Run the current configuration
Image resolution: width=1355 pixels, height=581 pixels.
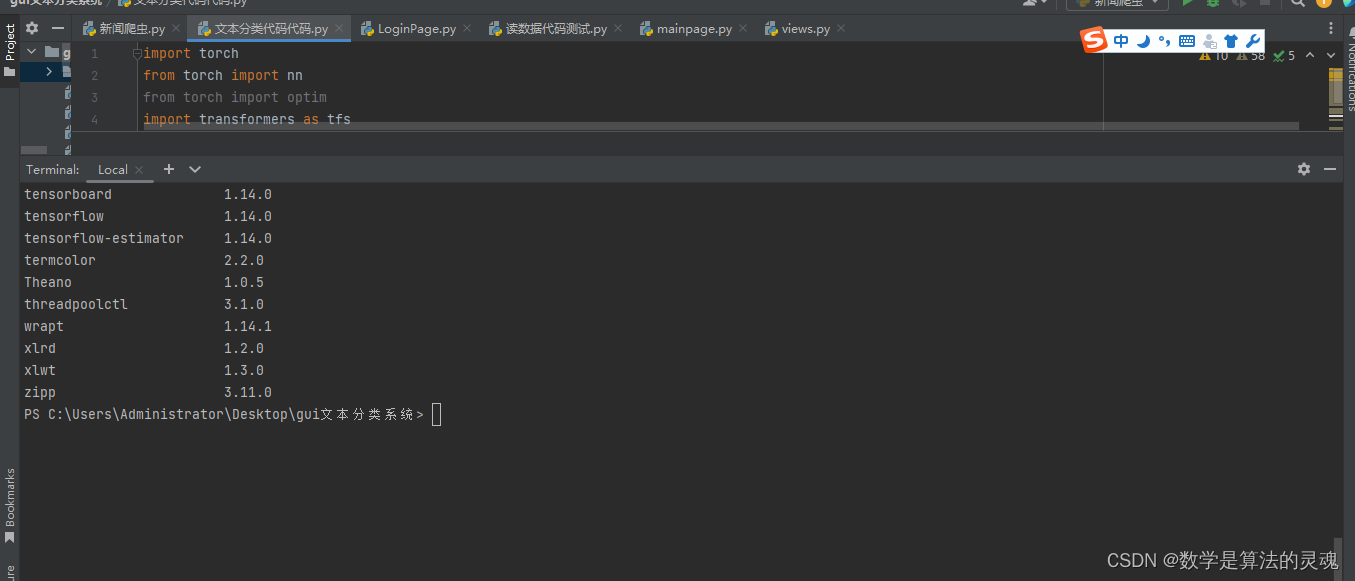pos(1188,3)
